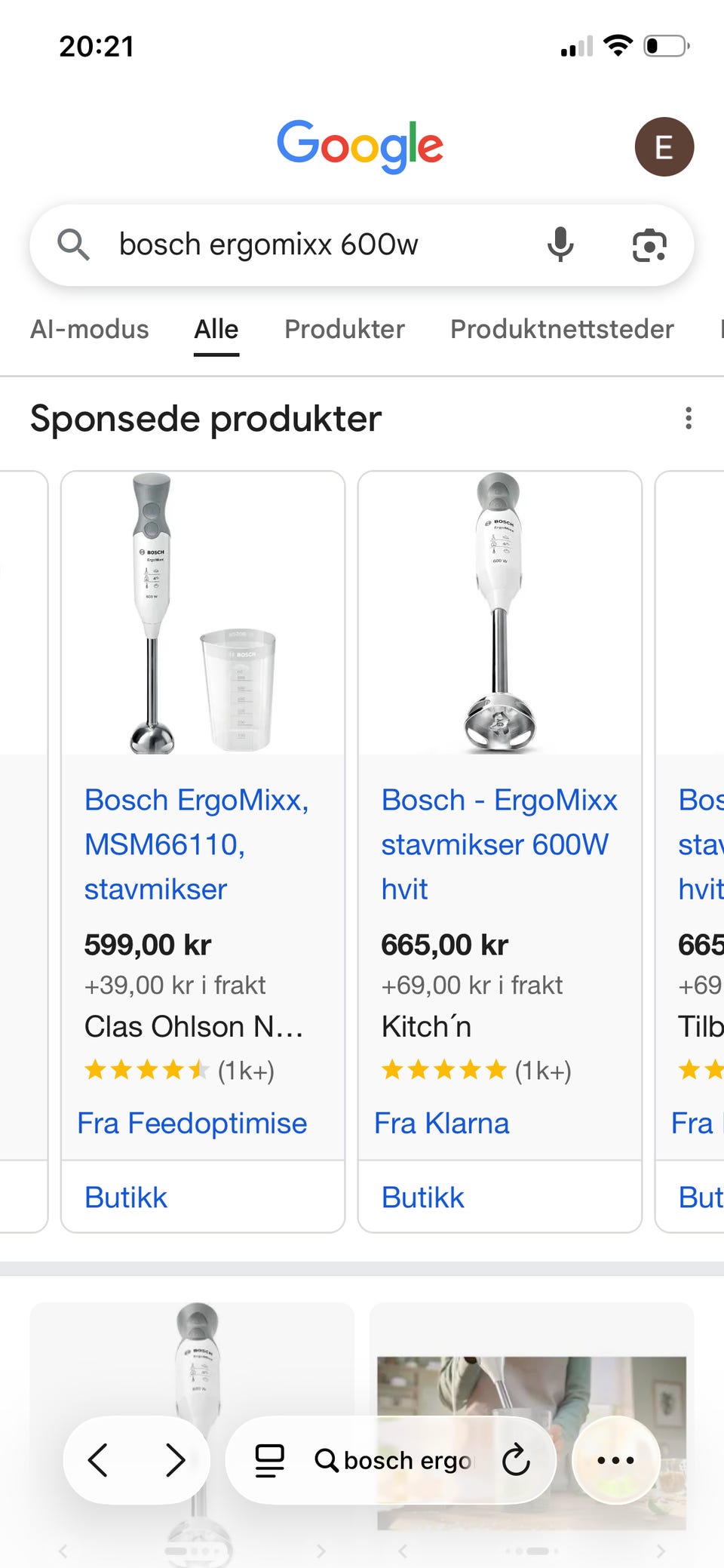Open sponsored products three-dot menu
The image size is (724, 1568).
(x=688, y=418)
